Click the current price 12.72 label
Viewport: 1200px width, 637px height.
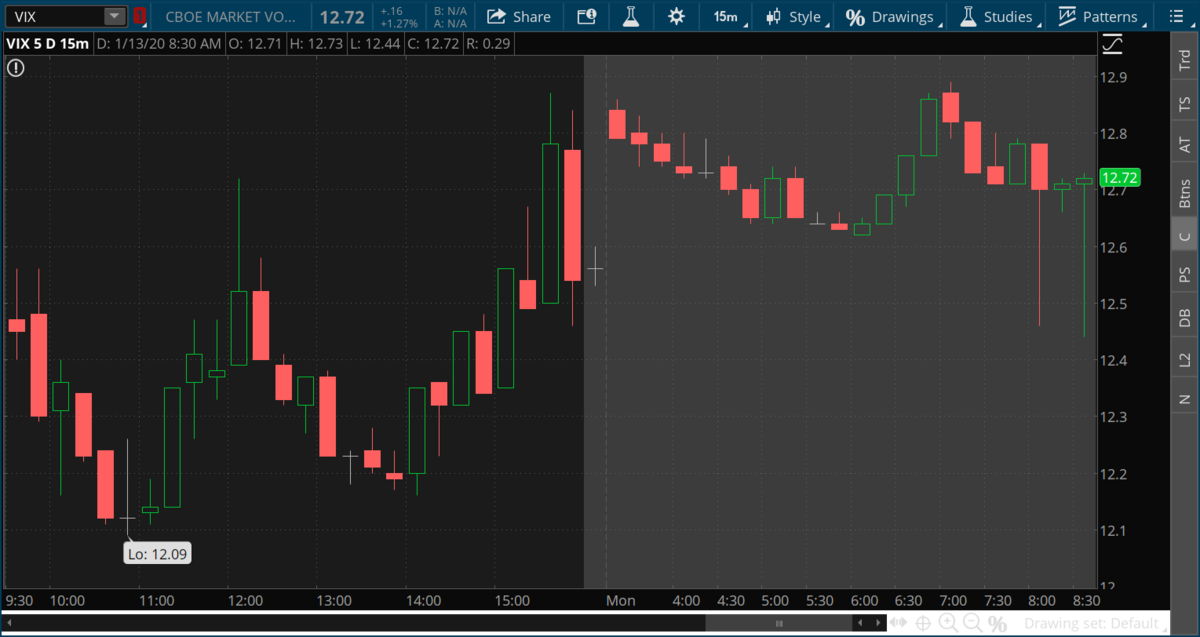(x=1119, y=179)
